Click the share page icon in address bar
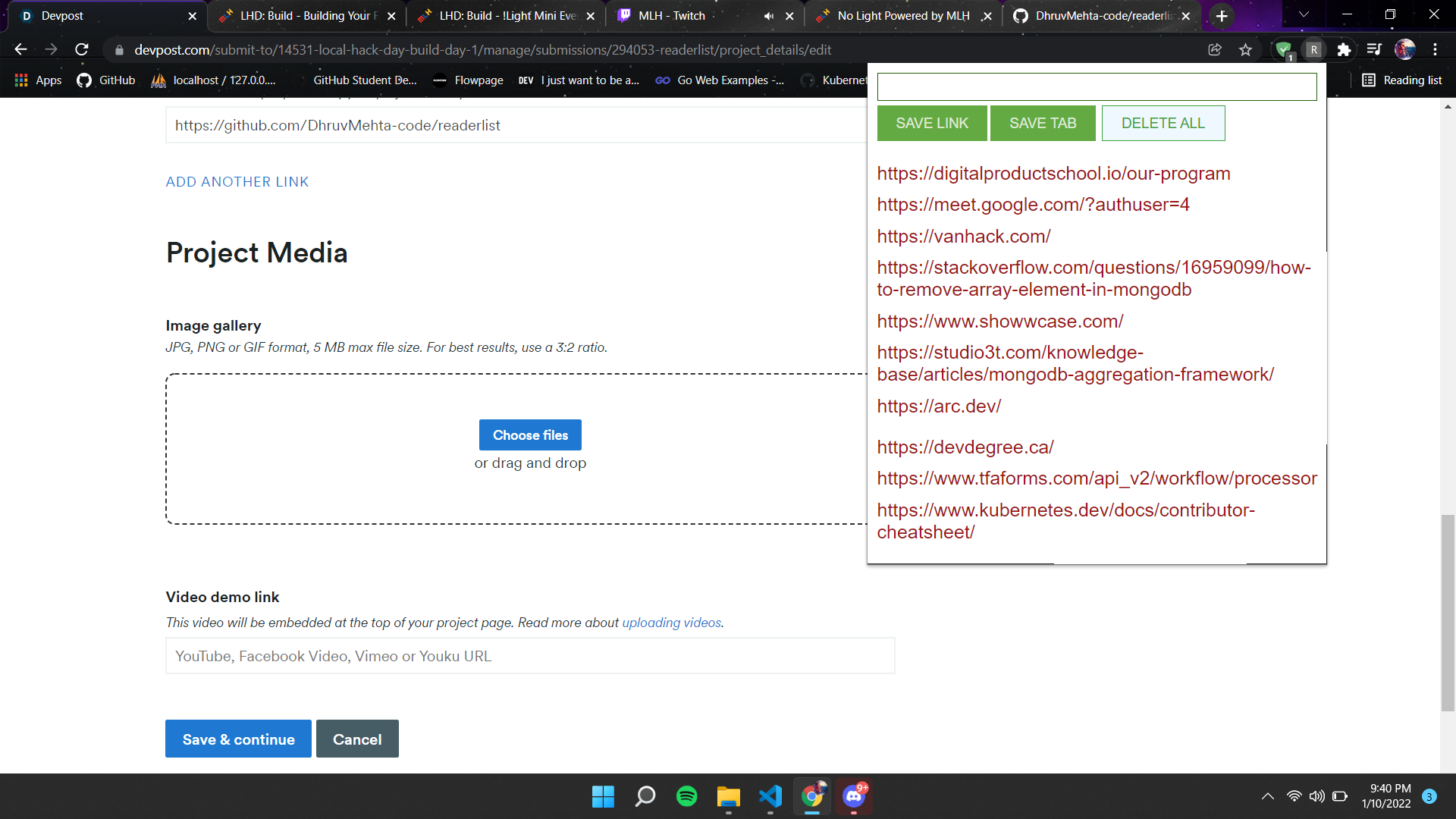 1215,50
